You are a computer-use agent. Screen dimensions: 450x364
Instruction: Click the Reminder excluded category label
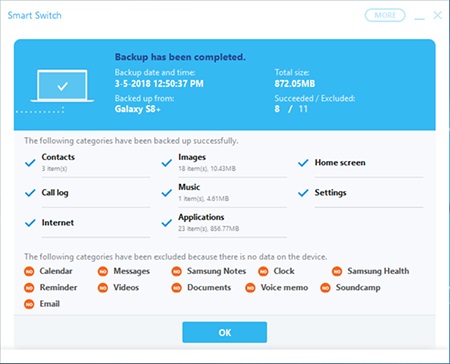pyautogui.click(x=58, y=287)
